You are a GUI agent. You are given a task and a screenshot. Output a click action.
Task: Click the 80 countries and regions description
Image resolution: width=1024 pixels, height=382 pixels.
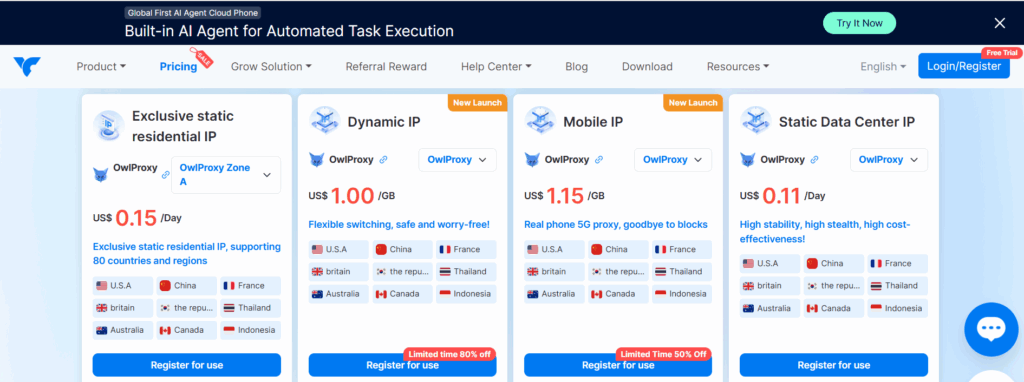pyautogui.click(x=187, y=254)
